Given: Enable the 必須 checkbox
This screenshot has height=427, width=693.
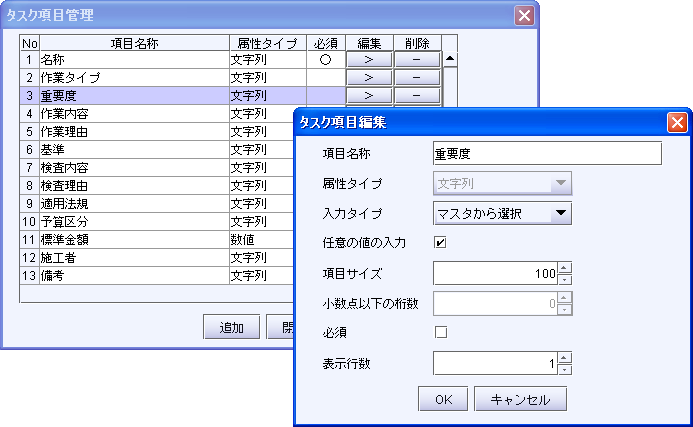Looking at the screenshot, I should [x=440, y=332].
